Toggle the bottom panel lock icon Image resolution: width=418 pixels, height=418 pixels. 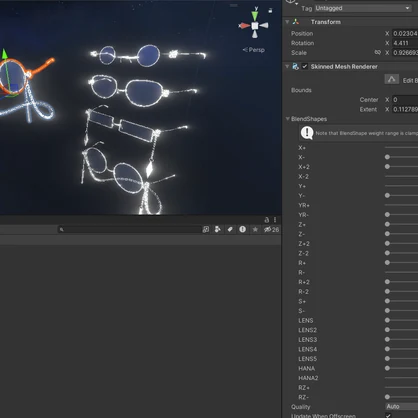[266, 220]
